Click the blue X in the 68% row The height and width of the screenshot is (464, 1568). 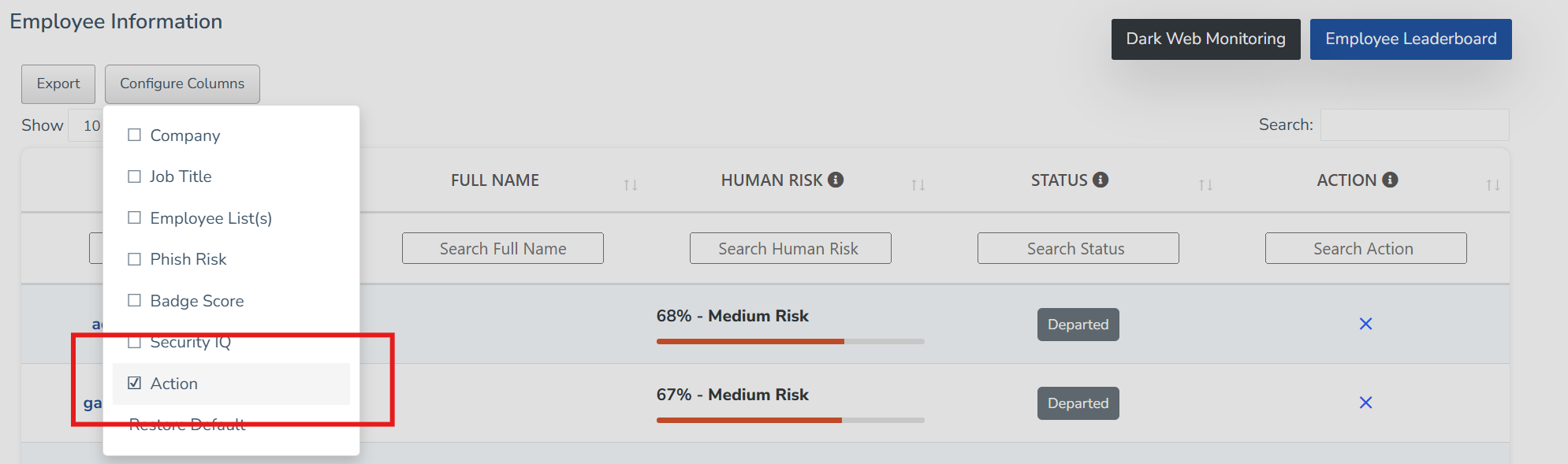pos(1365,324)
